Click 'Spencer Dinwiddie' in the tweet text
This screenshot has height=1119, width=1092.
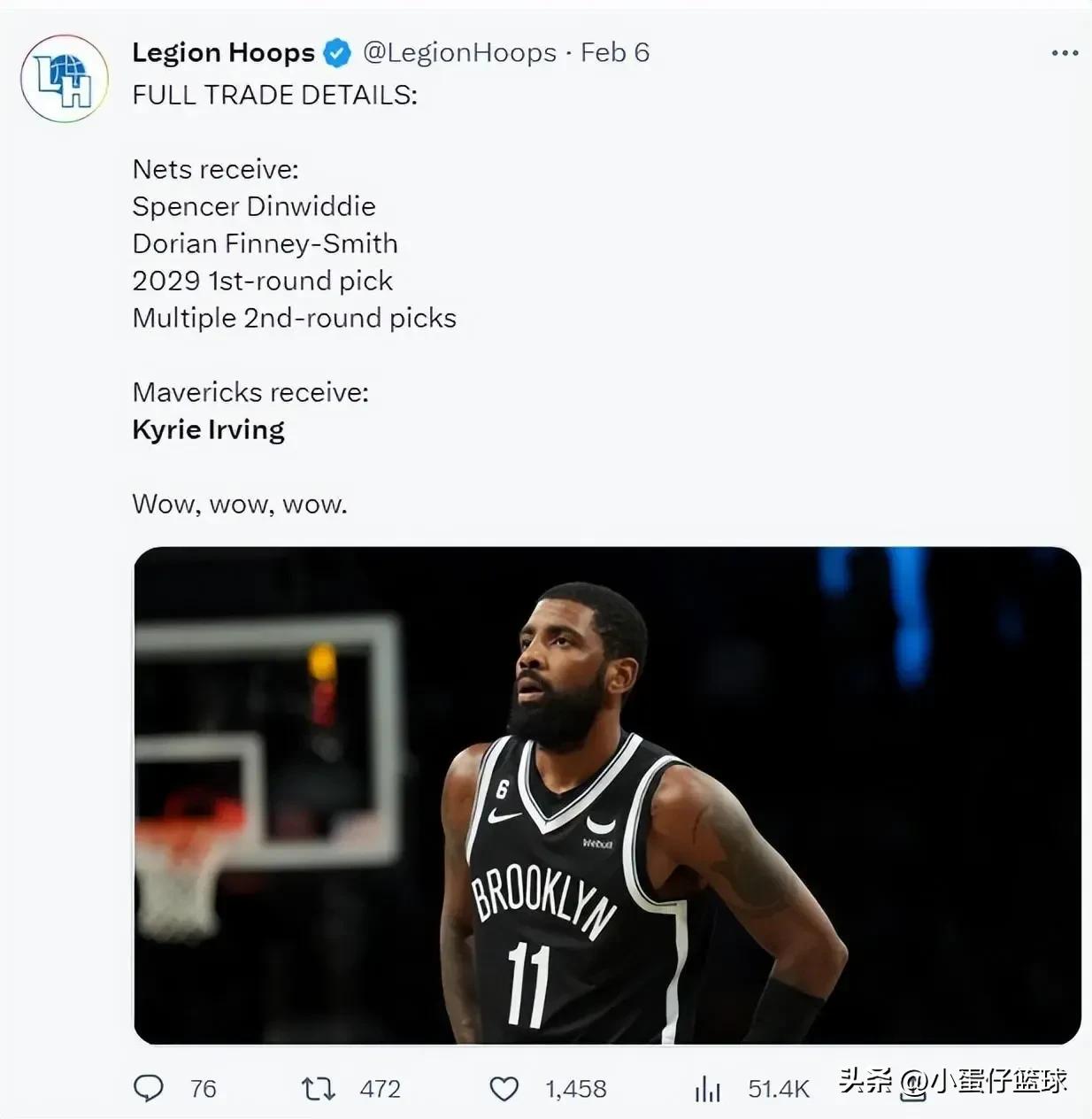click(254, 206)
